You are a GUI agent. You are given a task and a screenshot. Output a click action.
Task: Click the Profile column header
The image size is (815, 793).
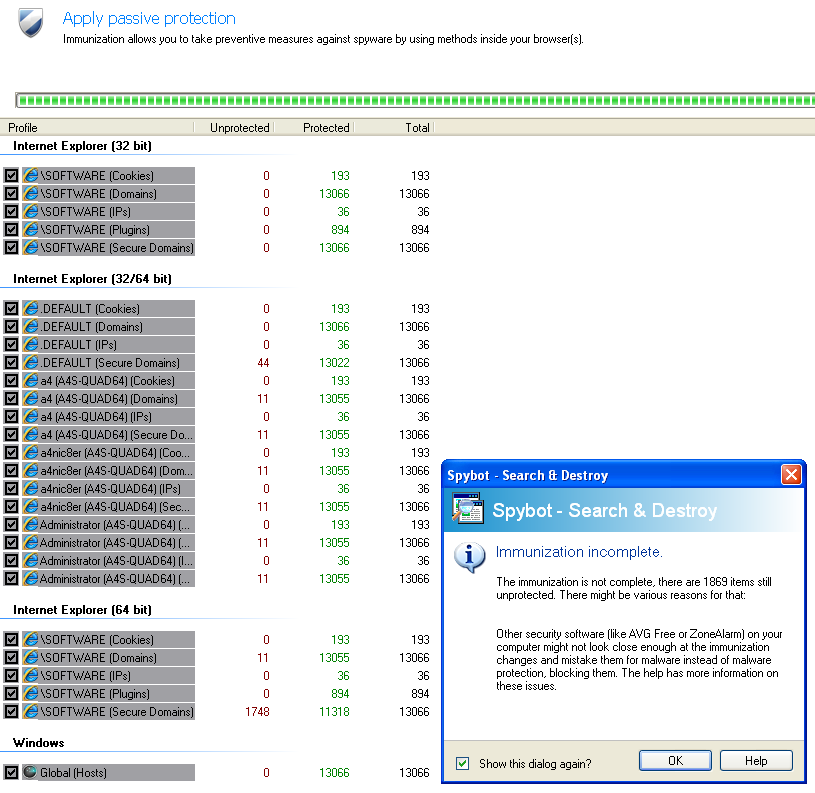tap(97, 128)
